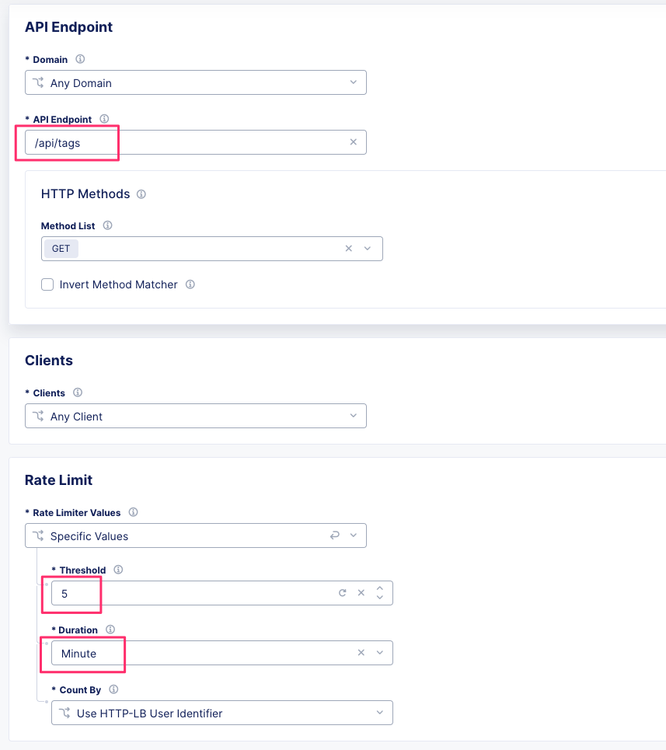Reset Rate Limiter Values with the return-arrow icon

[335, 536]
